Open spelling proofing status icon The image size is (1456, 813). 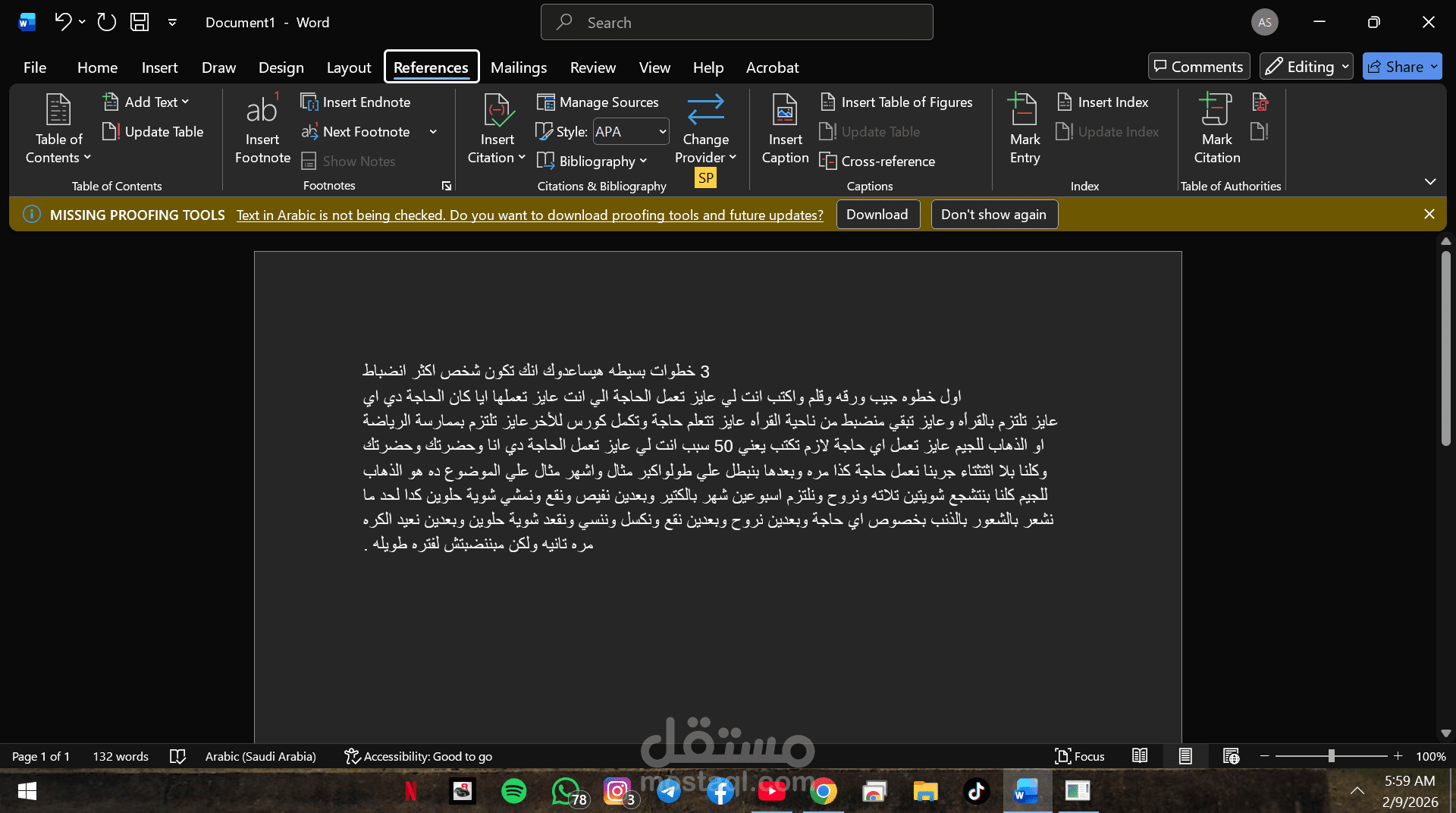(177, 756)
